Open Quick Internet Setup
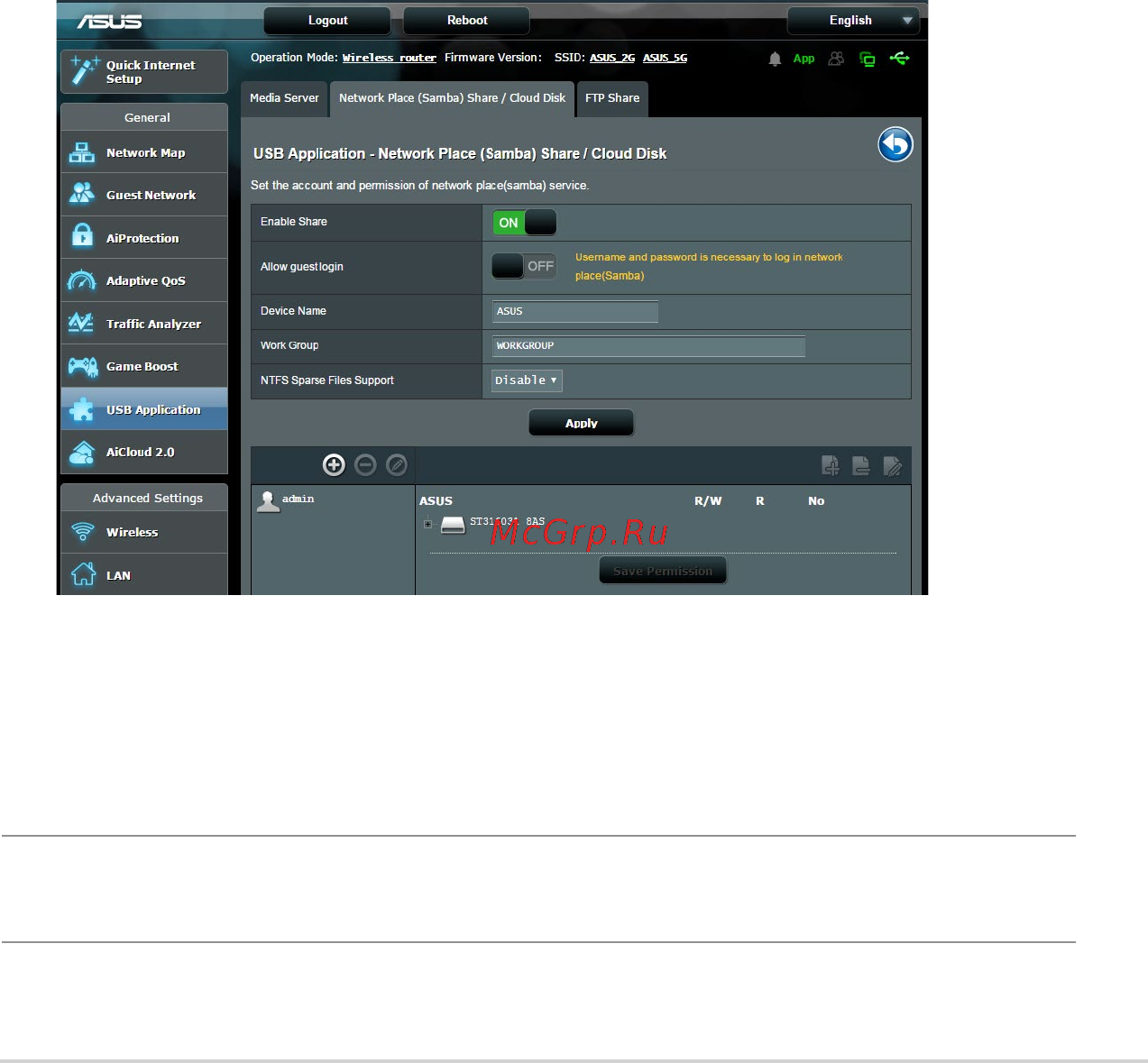 [144, 72]
